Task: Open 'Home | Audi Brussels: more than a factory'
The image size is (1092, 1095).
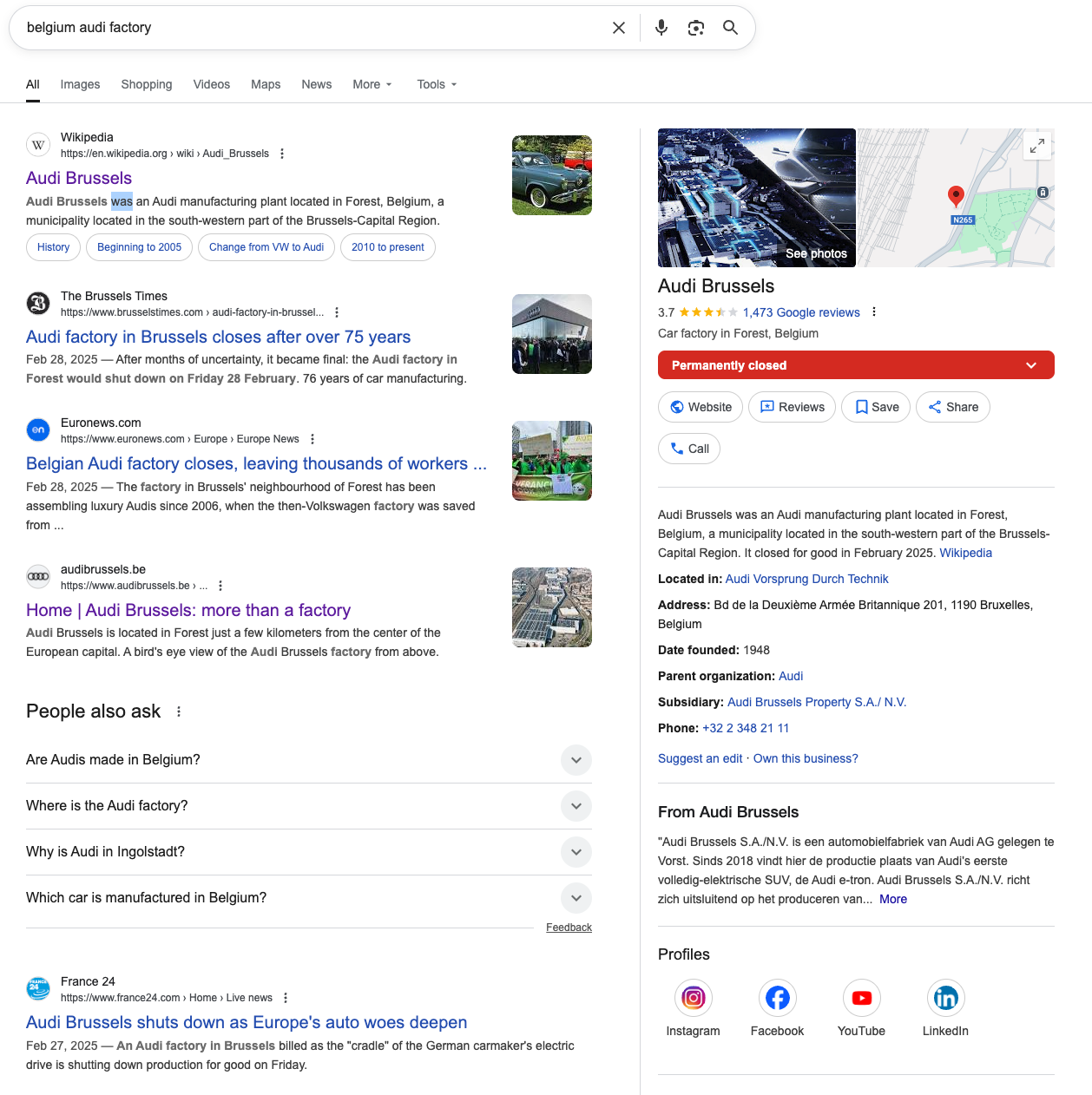Action: (x=188, y=610)
